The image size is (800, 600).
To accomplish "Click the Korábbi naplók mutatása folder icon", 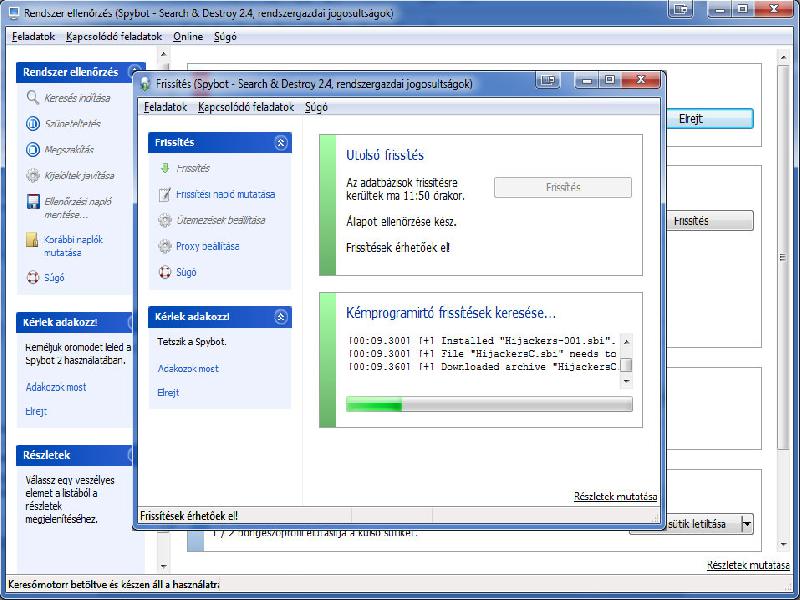I will 33,239.
